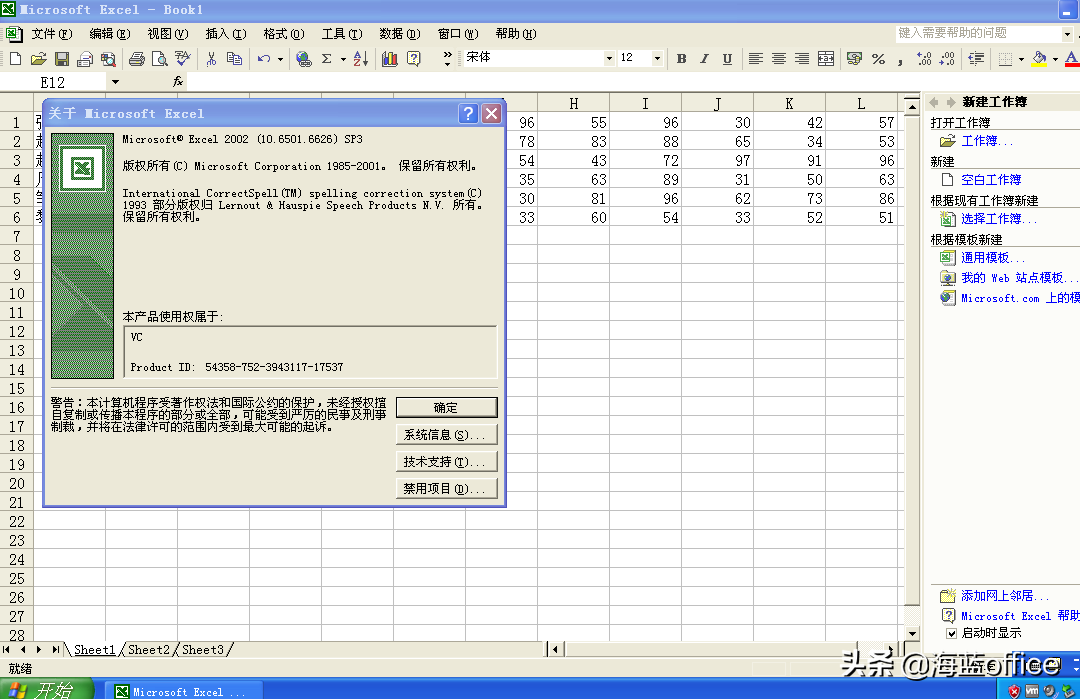Open the 帮助(H) menu
The height and width of the screenshot is (699, 1080).
coord(515,34)
